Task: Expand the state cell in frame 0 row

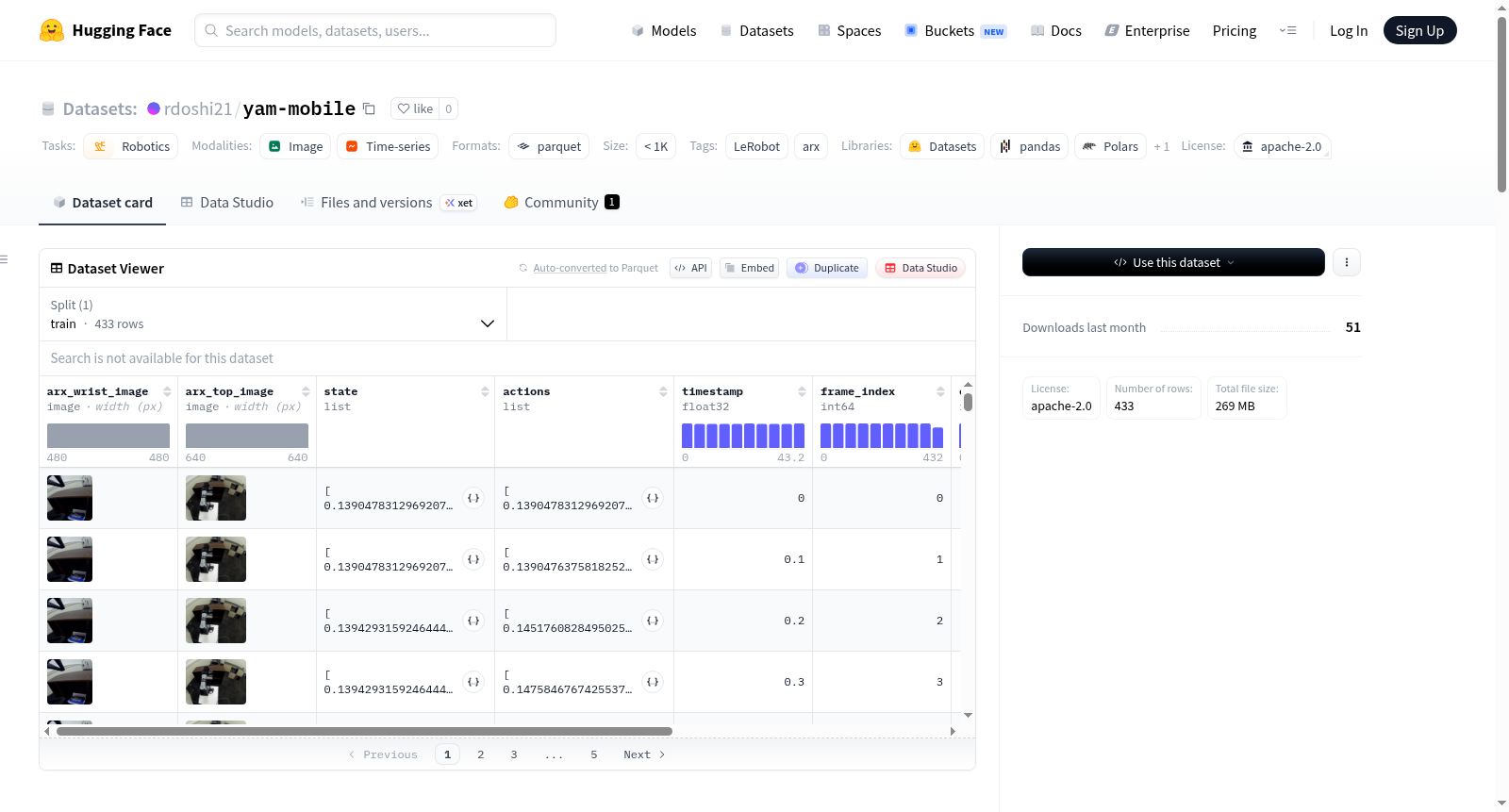Action: (x=473, y=498)
